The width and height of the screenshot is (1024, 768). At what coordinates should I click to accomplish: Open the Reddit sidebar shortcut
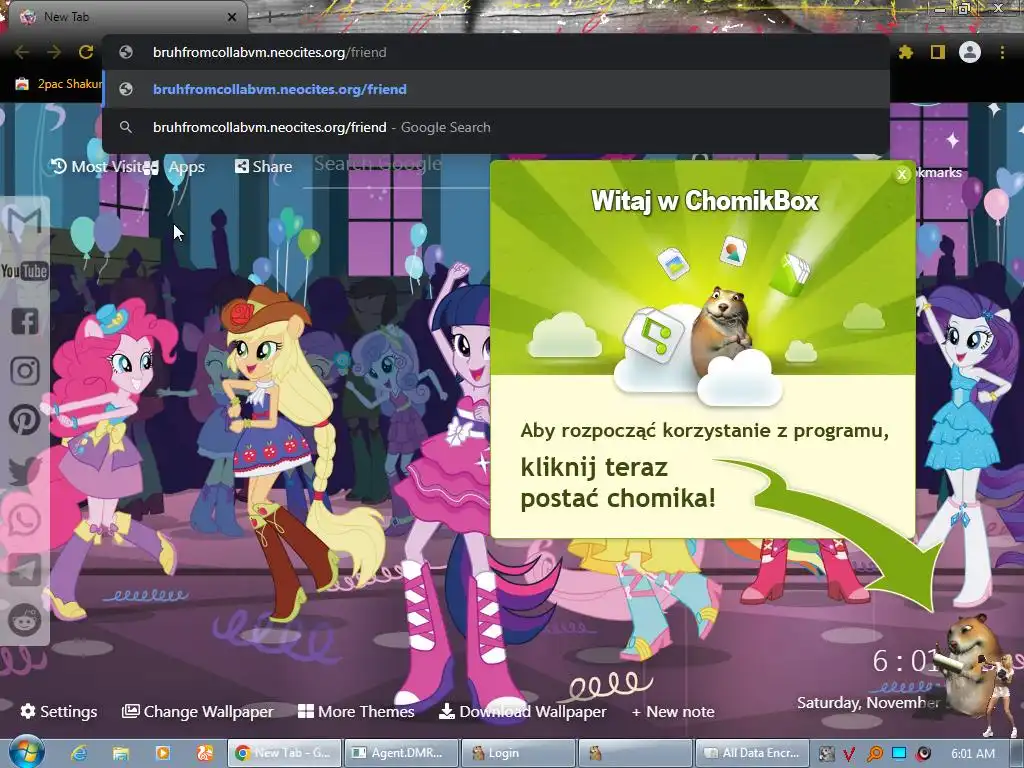point(25,619)
